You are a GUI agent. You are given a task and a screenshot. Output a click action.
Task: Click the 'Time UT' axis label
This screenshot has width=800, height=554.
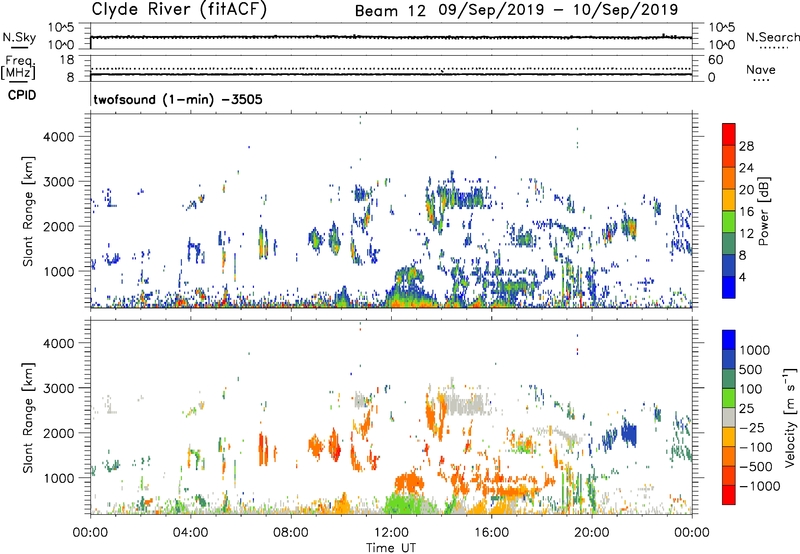click(391, 548)
